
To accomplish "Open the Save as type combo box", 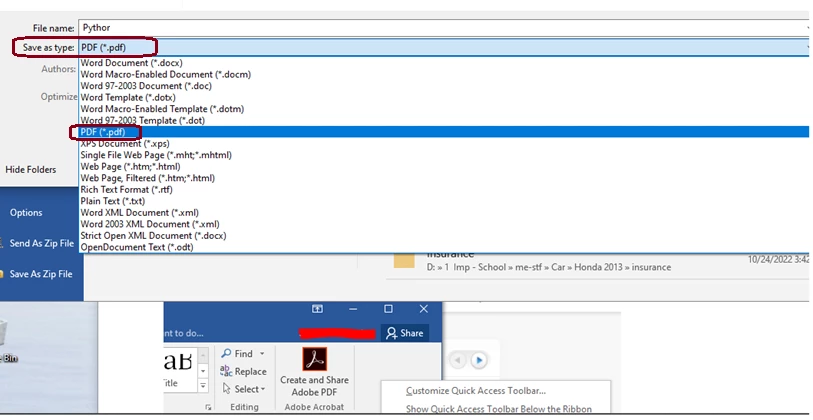I will pyautogui.click(x=444, y=47).
